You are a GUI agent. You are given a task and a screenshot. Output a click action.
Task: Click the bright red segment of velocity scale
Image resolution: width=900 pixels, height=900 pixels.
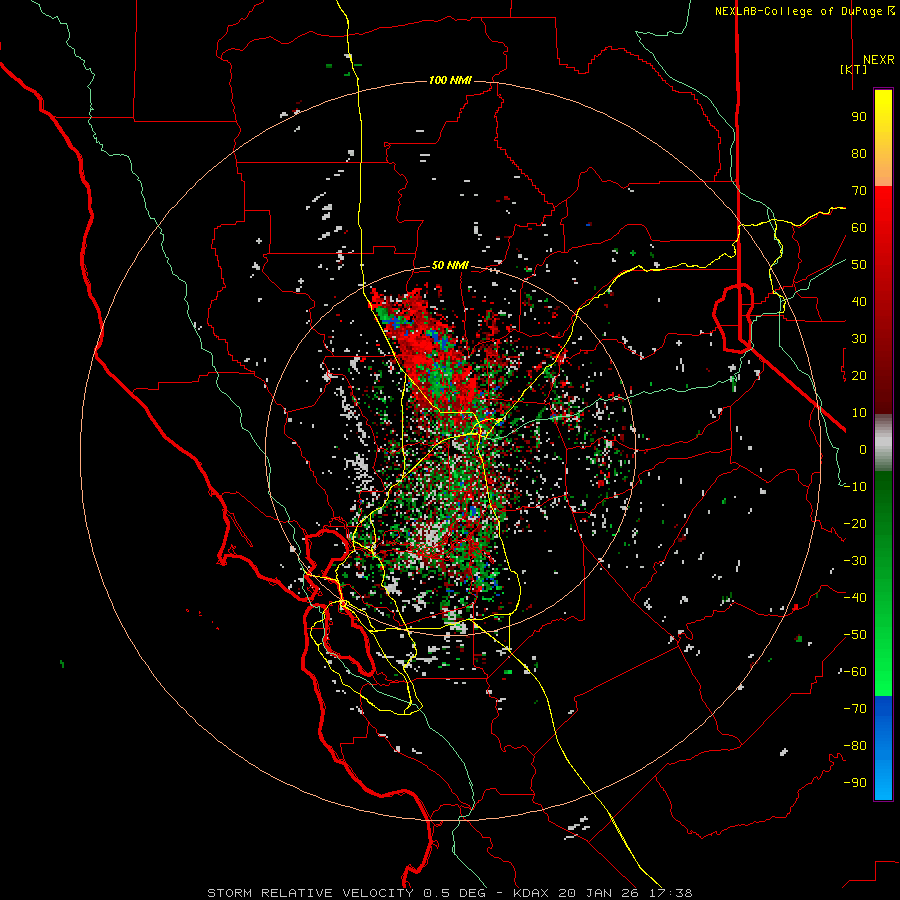883,212
